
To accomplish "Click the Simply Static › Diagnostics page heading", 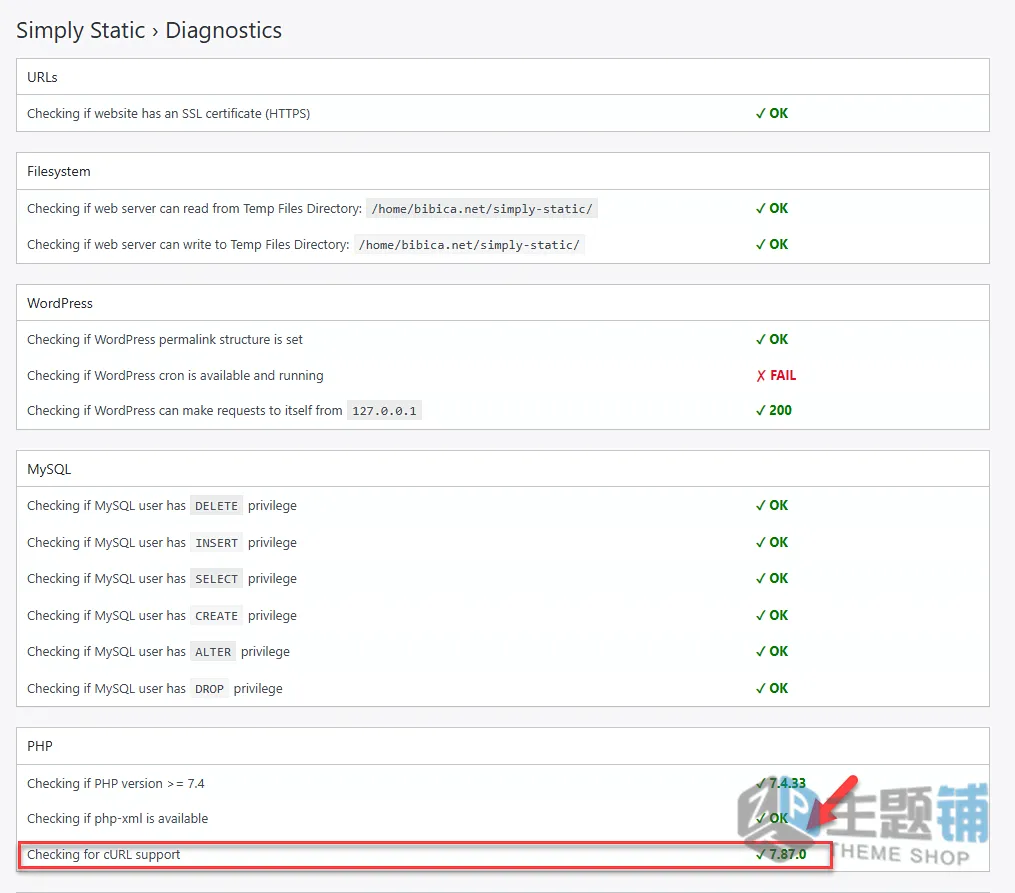I will [x=149, y=30].
